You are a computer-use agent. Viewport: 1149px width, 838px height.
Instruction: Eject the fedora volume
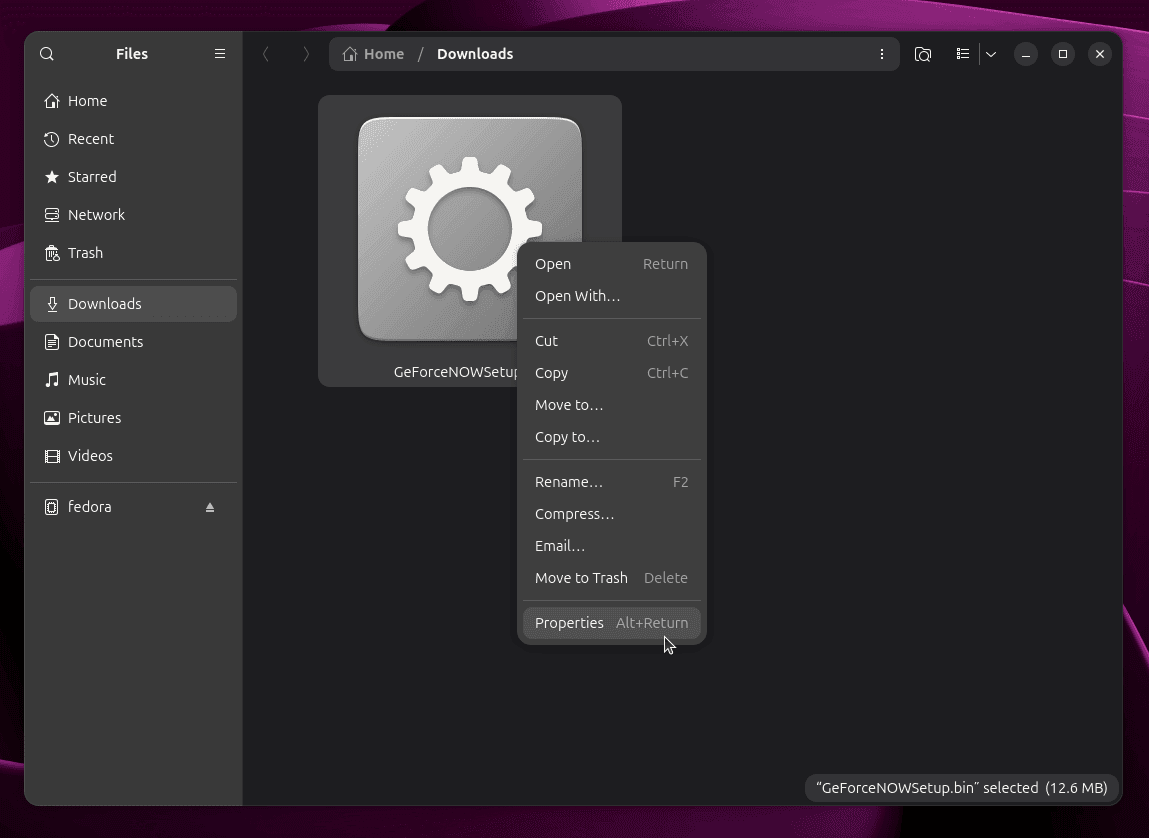pos(210,507)
